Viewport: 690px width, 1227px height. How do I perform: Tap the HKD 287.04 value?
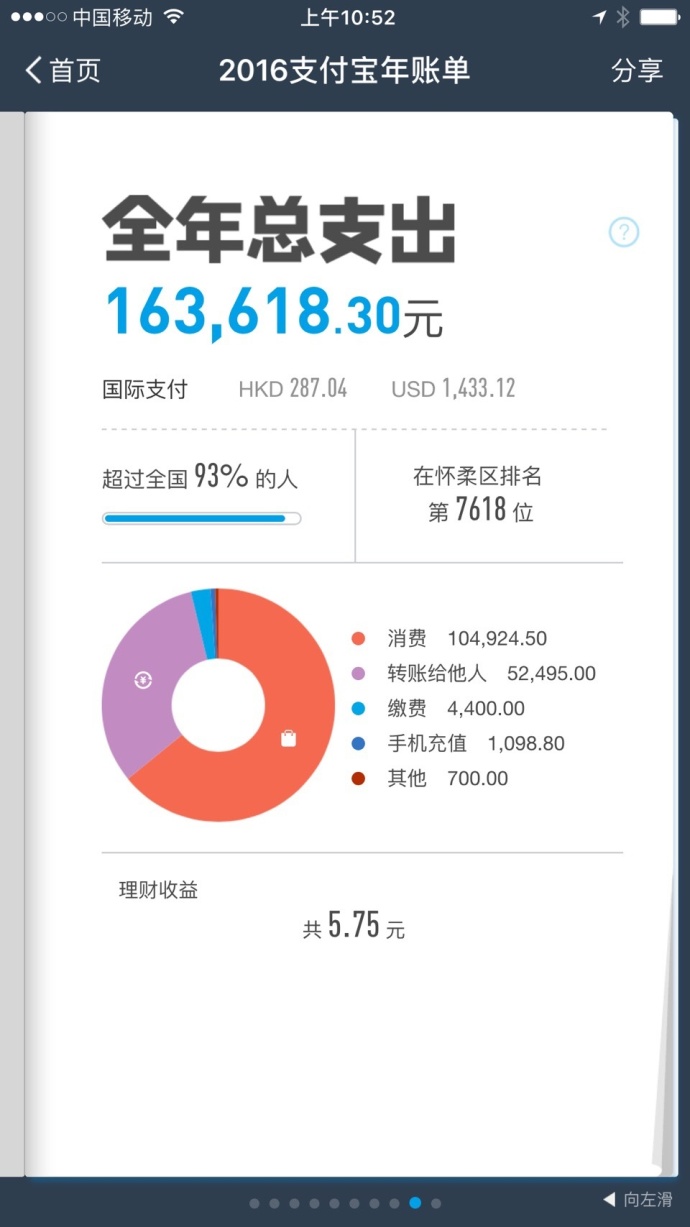click(x=293, y=389)
